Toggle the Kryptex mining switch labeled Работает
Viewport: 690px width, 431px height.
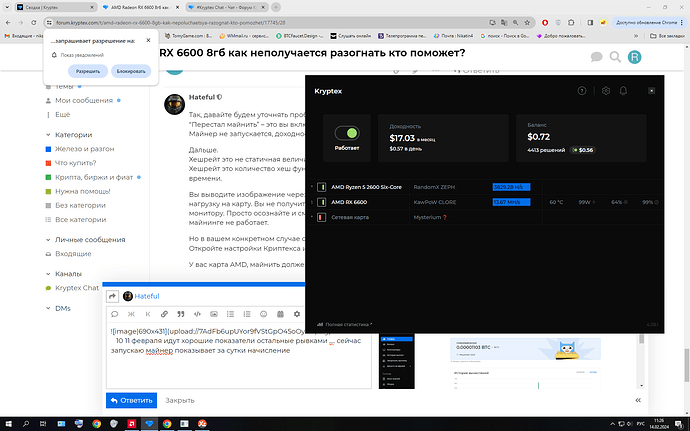(x=347, y=133)
